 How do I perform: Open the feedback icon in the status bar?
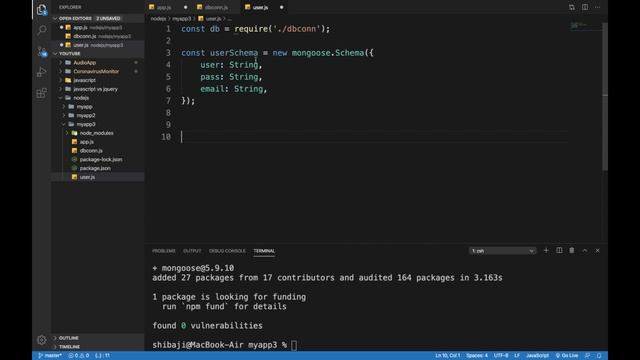[587, 356]
